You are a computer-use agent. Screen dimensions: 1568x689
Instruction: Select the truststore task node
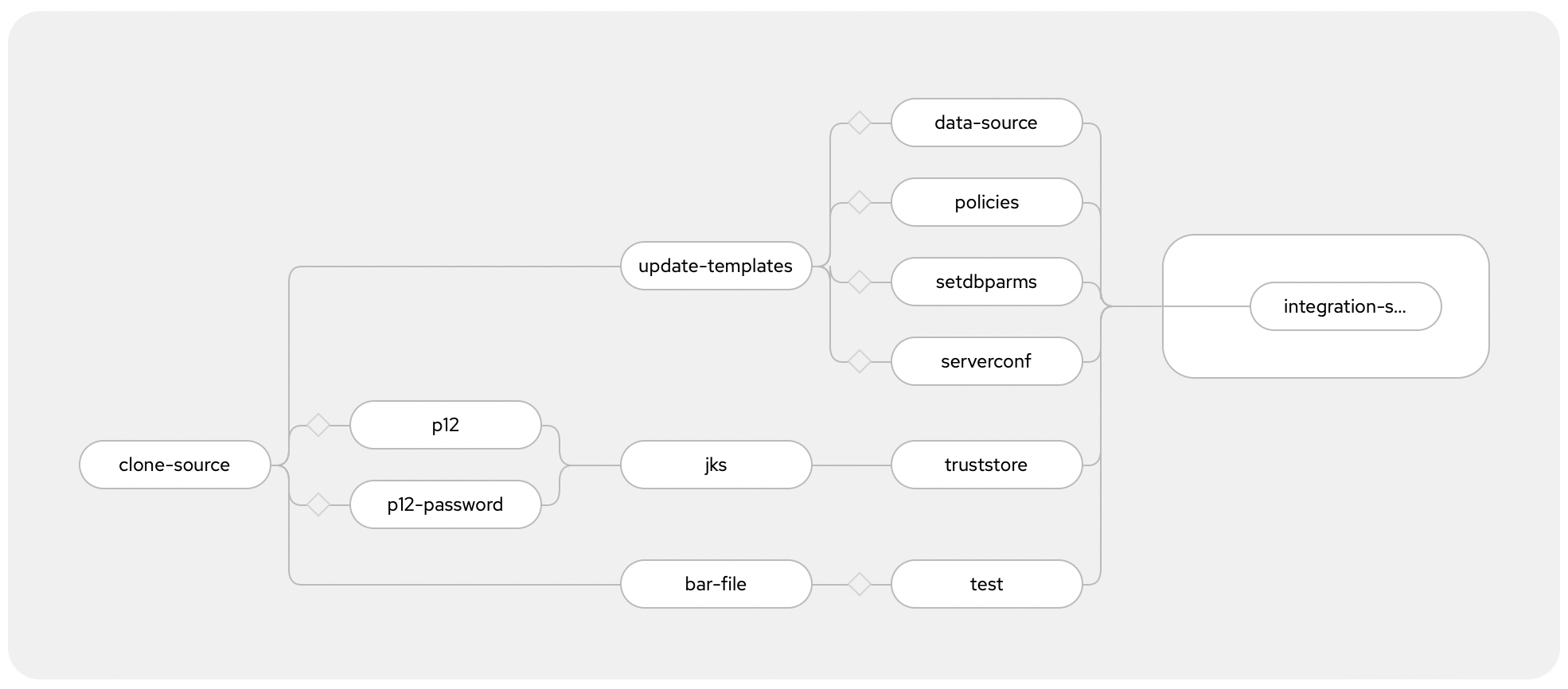(x=987, y=465)
